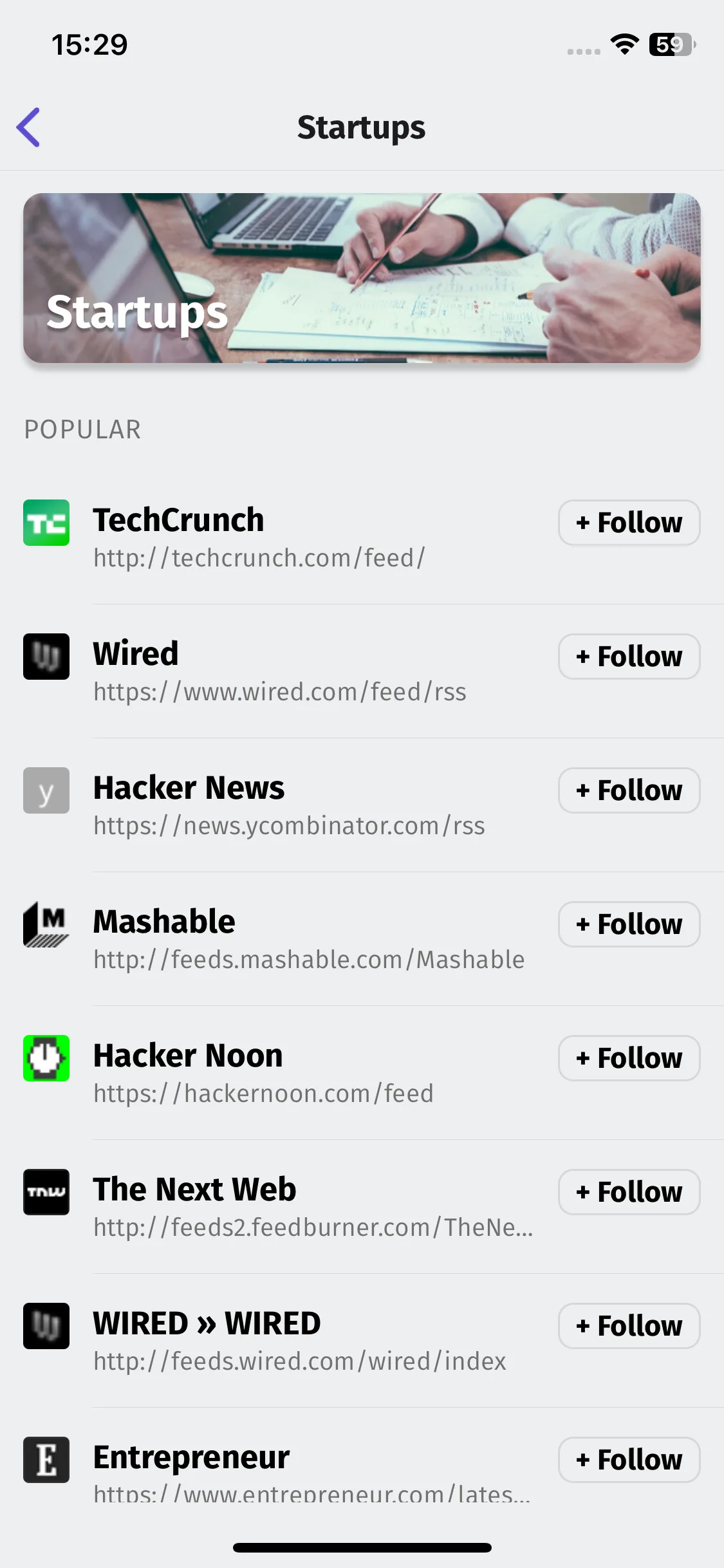Tap the Wi-Fi status icon
Image resolution: width=724 pixels, height=1568 pixels.
624,44
